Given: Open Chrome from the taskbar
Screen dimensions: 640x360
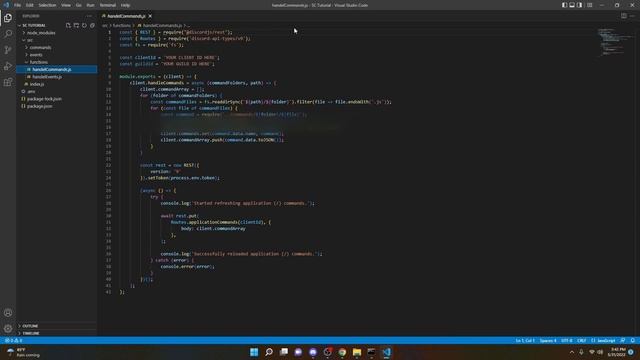Looking at the screenshot, I should click(x=342, y=352).
